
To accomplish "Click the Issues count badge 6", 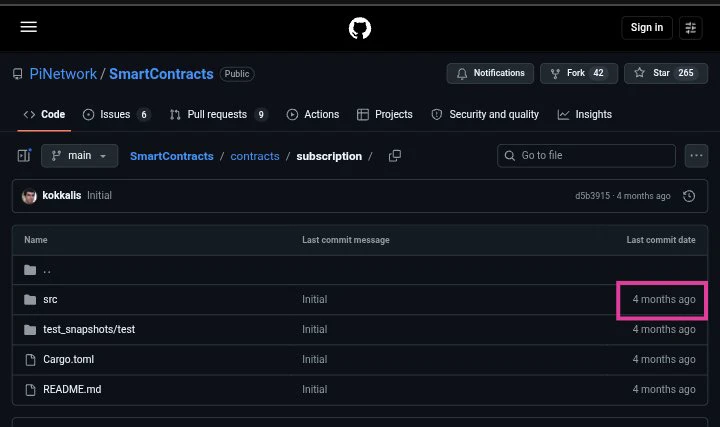I will click(x=144, y=114).
